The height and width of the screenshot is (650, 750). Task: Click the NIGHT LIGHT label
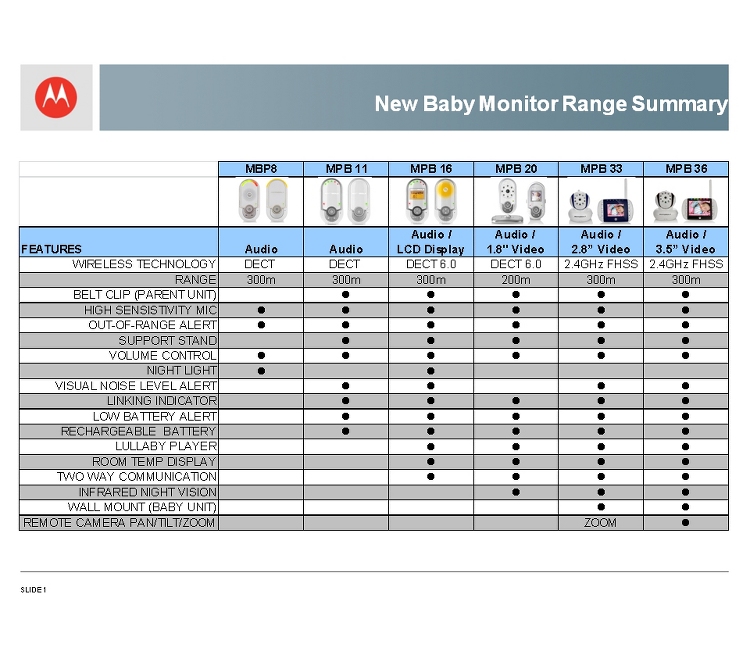coord(182,371)
